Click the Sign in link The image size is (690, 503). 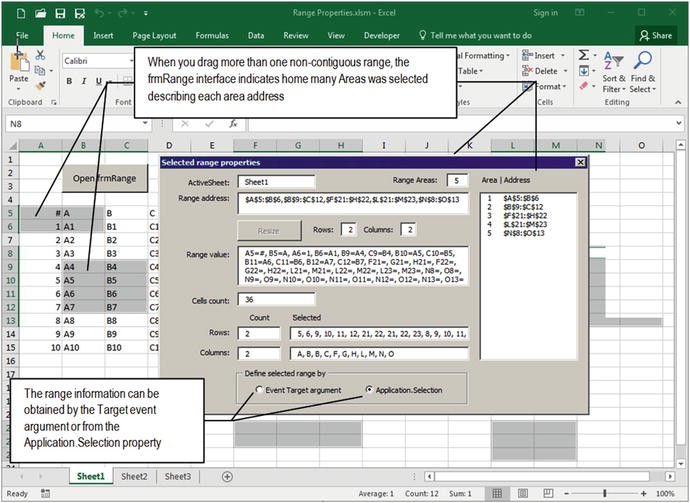[546, 13]
